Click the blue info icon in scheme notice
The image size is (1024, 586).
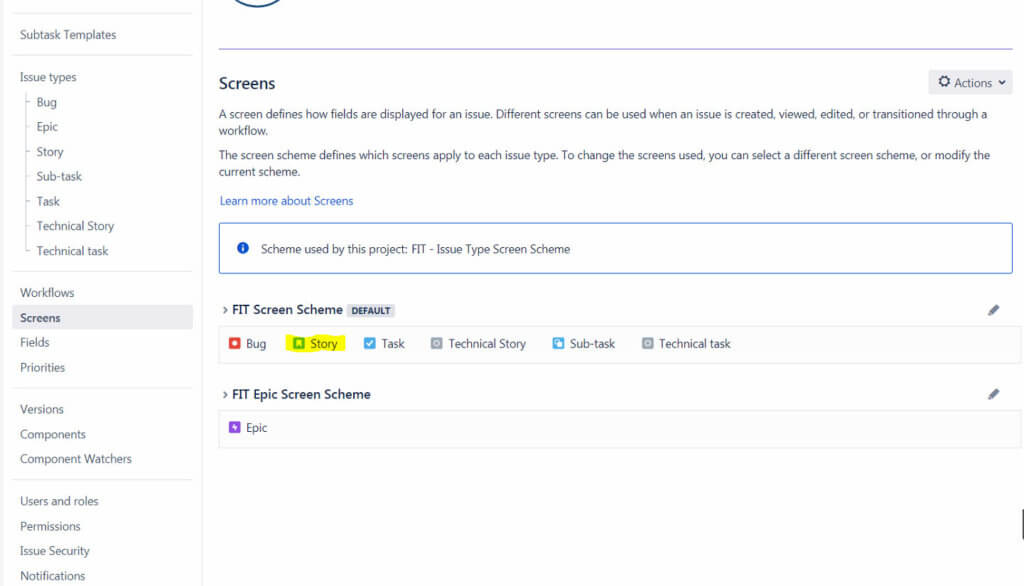pos(243,248)
